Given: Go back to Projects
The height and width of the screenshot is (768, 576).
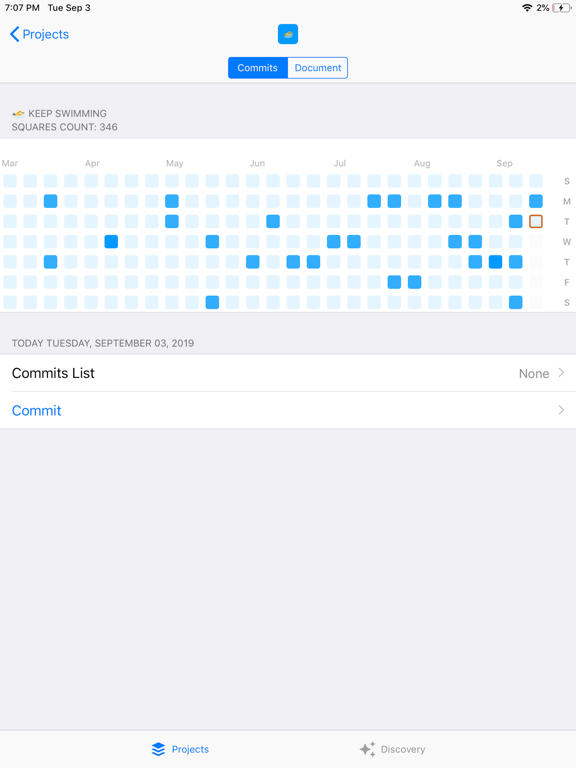Looking at the screenshot, I should click(39, 34).
